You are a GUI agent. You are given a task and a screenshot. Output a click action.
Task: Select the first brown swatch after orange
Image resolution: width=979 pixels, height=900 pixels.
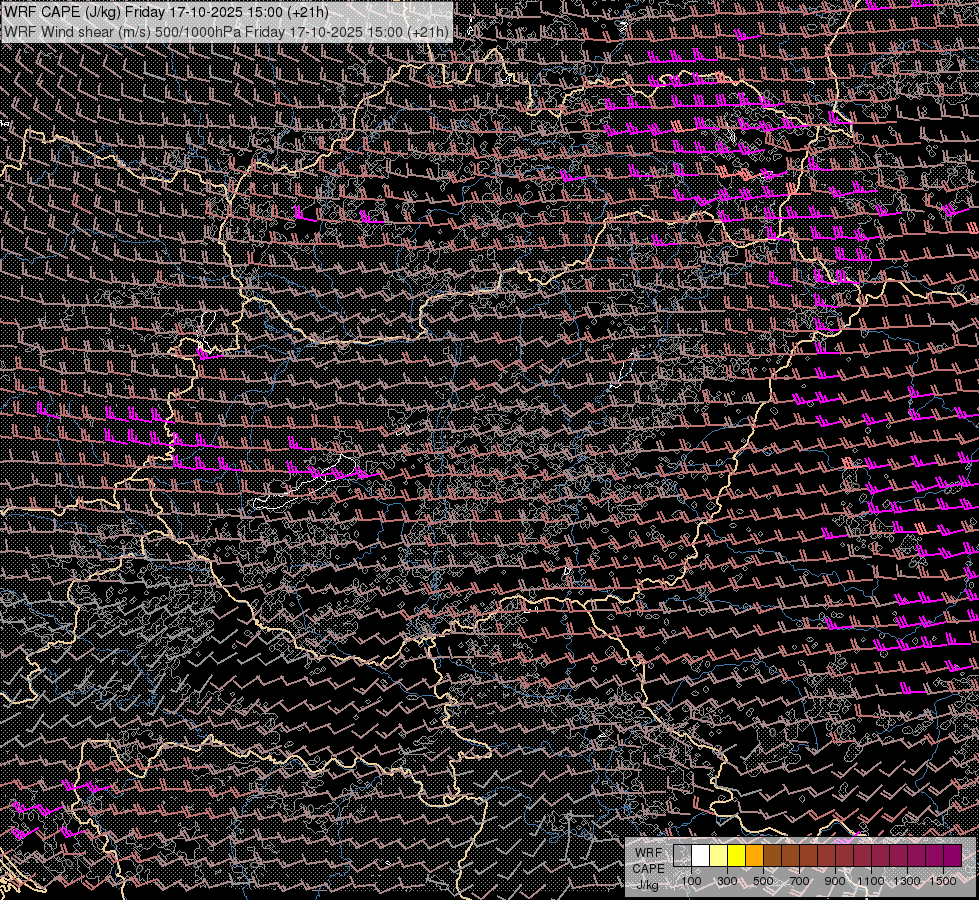pos(772,855)
